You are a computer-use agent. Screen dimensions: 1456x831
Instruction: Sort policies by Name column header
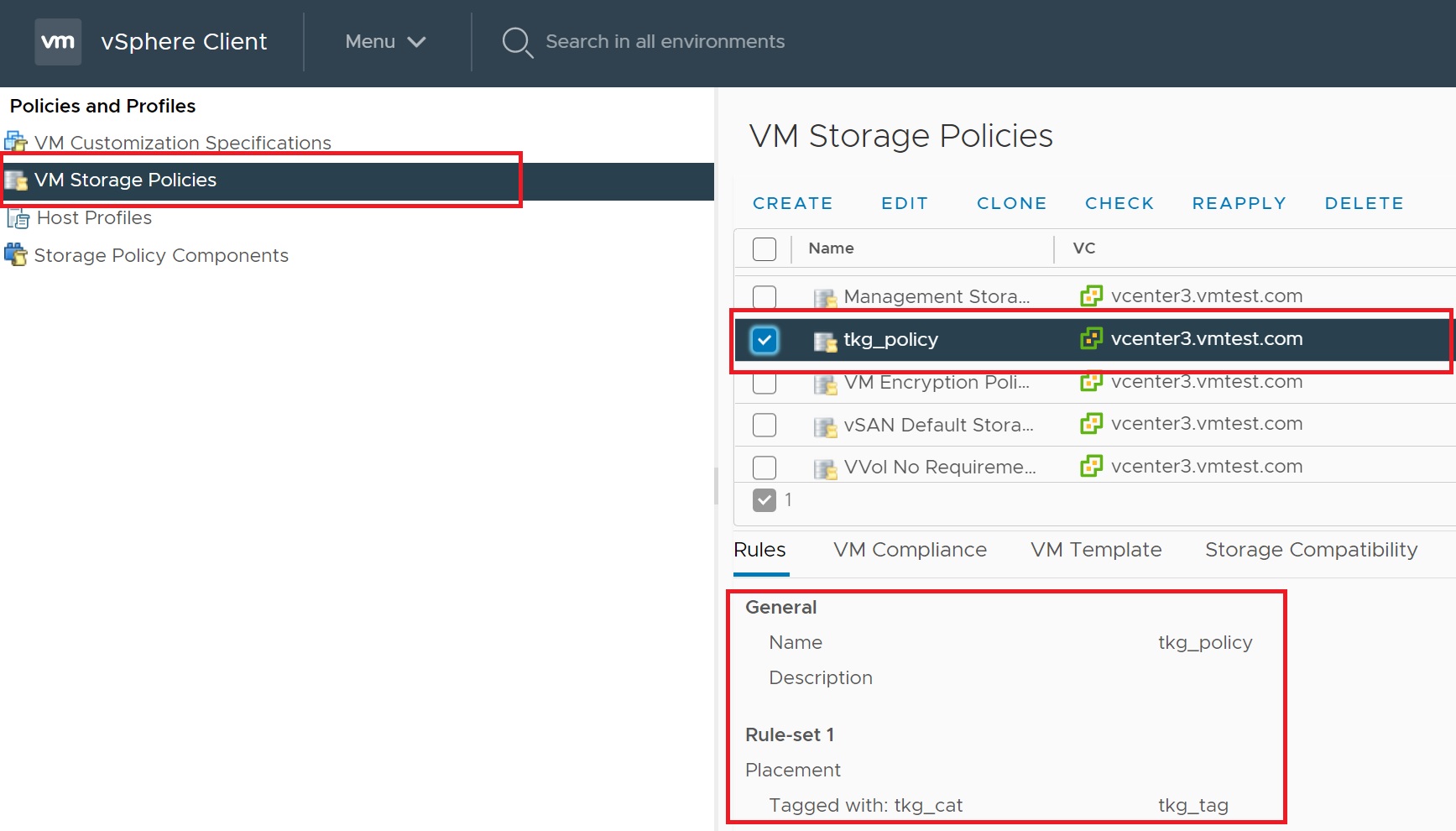point(831,248)
